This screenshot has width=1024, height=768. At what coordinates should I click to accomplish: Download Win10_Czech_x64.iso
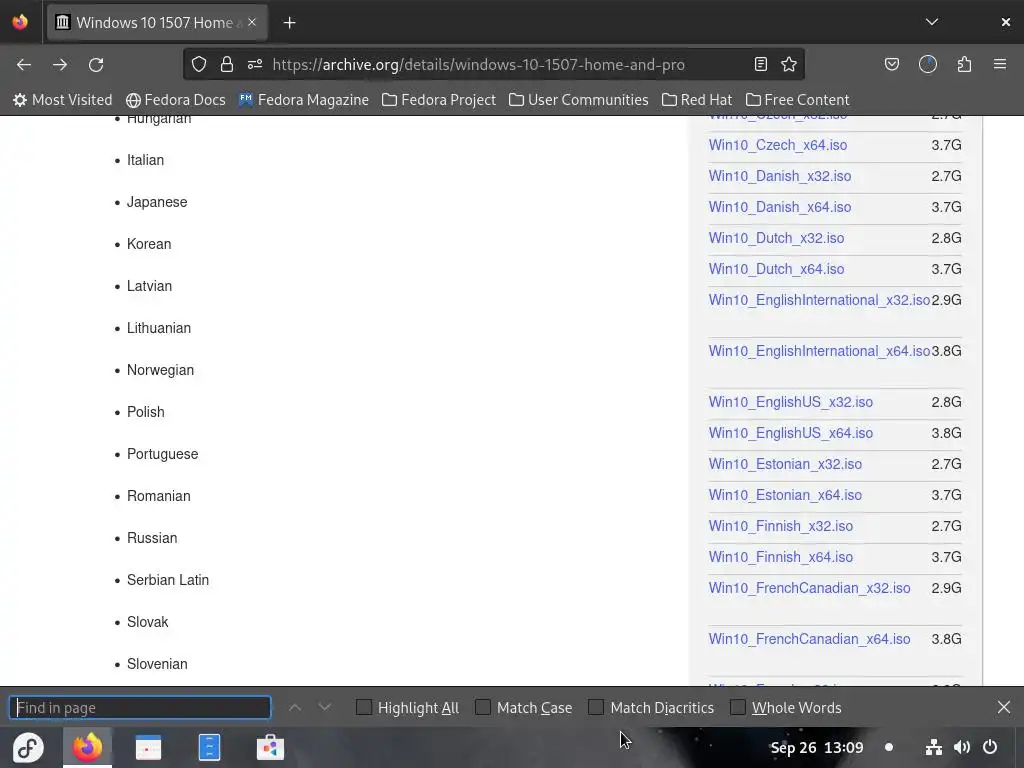coord(778,145)
